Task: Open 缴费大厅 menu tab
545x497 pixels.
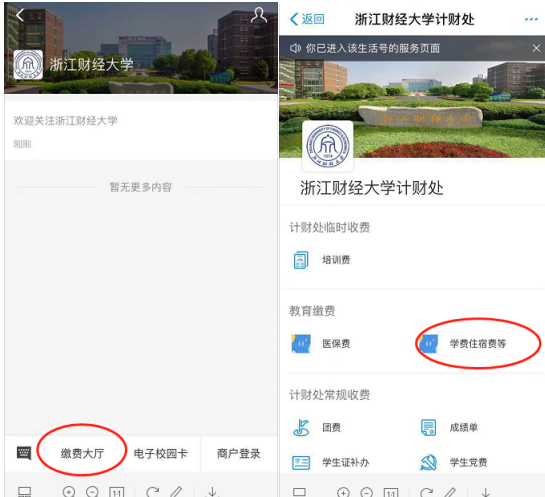Action: click(82, 453)
